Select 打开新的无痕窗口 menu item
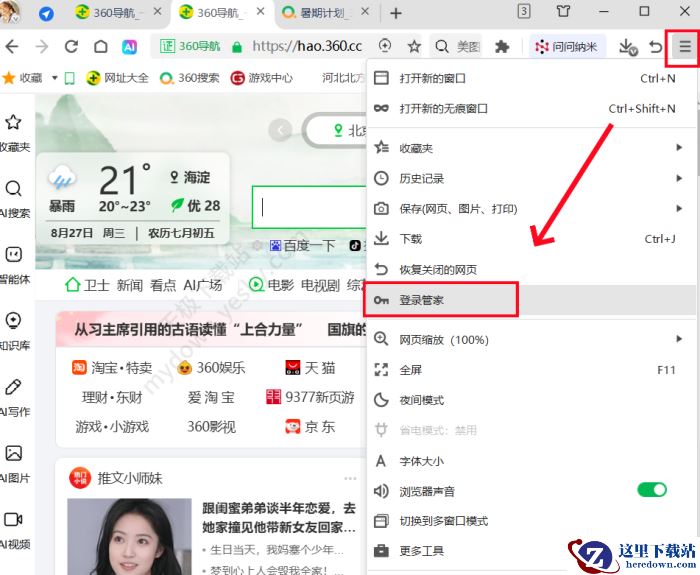This screenshot has width=700, height=575. point(531,108)
